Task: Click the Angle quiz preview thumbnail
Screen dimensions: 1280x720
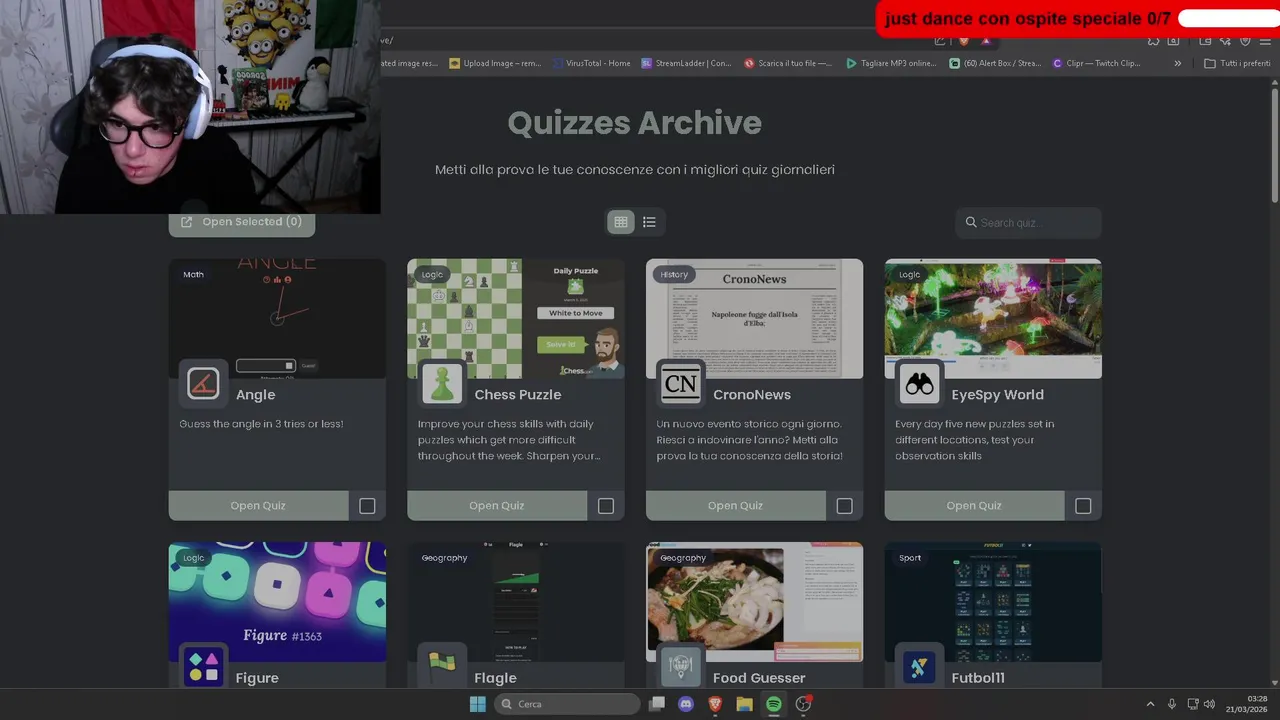Action: (x=277, y=319)
